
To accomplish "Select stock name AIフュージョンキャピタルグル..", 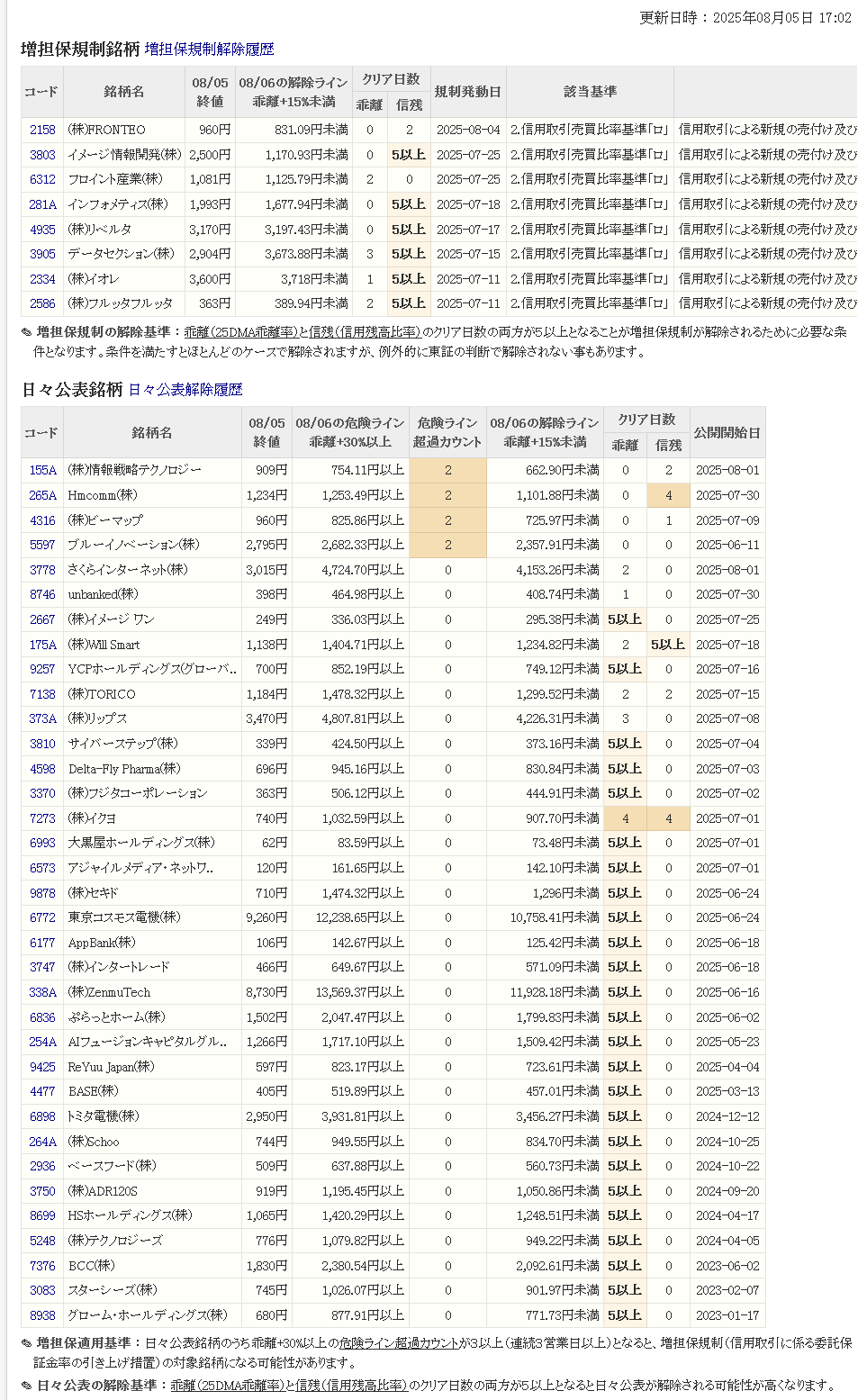I will tap(148, 1042).
